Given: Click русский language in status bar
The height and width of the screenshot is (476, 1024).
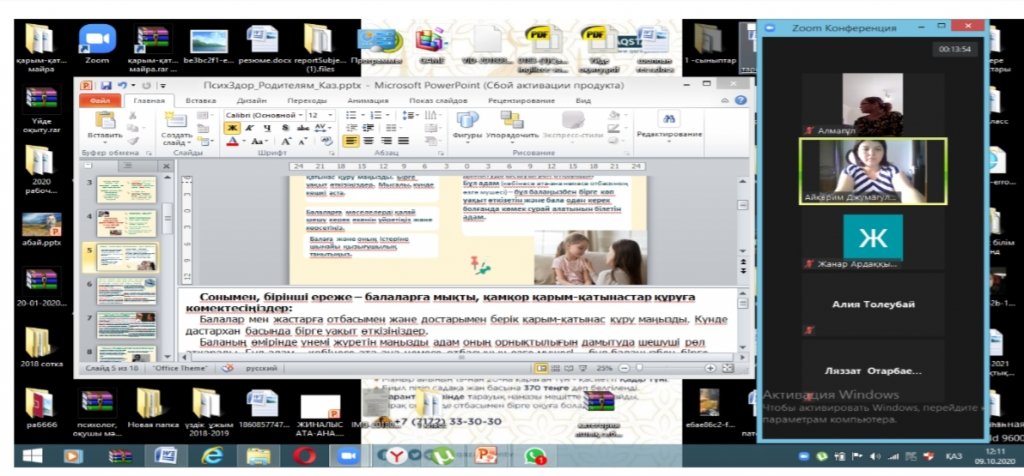Looking at the screenshot, I should click(x=261, y=368).
